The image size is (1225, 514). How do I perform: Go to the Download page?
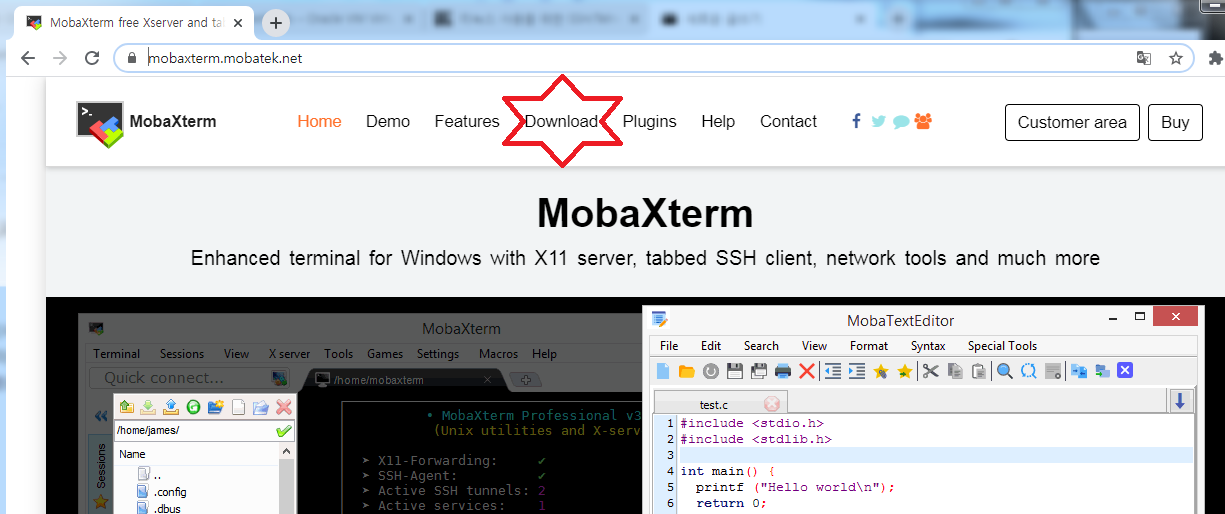[561, 122]
